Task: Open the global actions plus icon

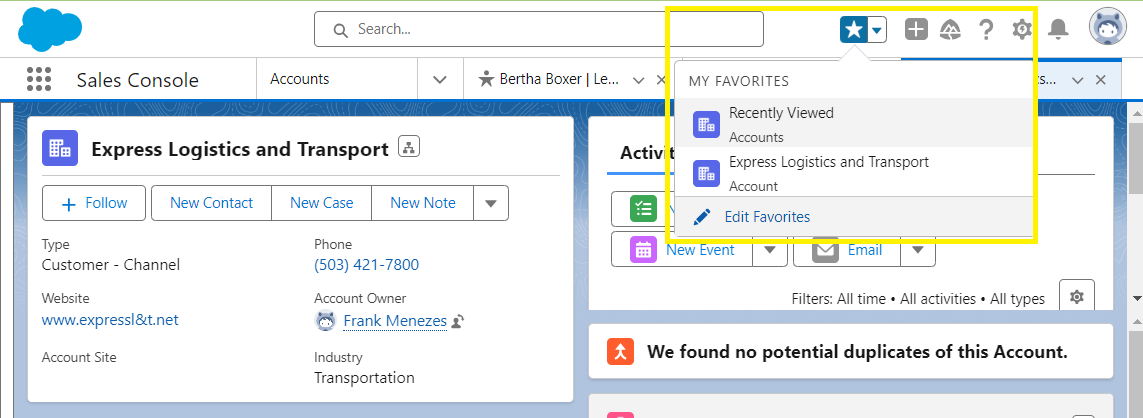Action: coord(916,29)
